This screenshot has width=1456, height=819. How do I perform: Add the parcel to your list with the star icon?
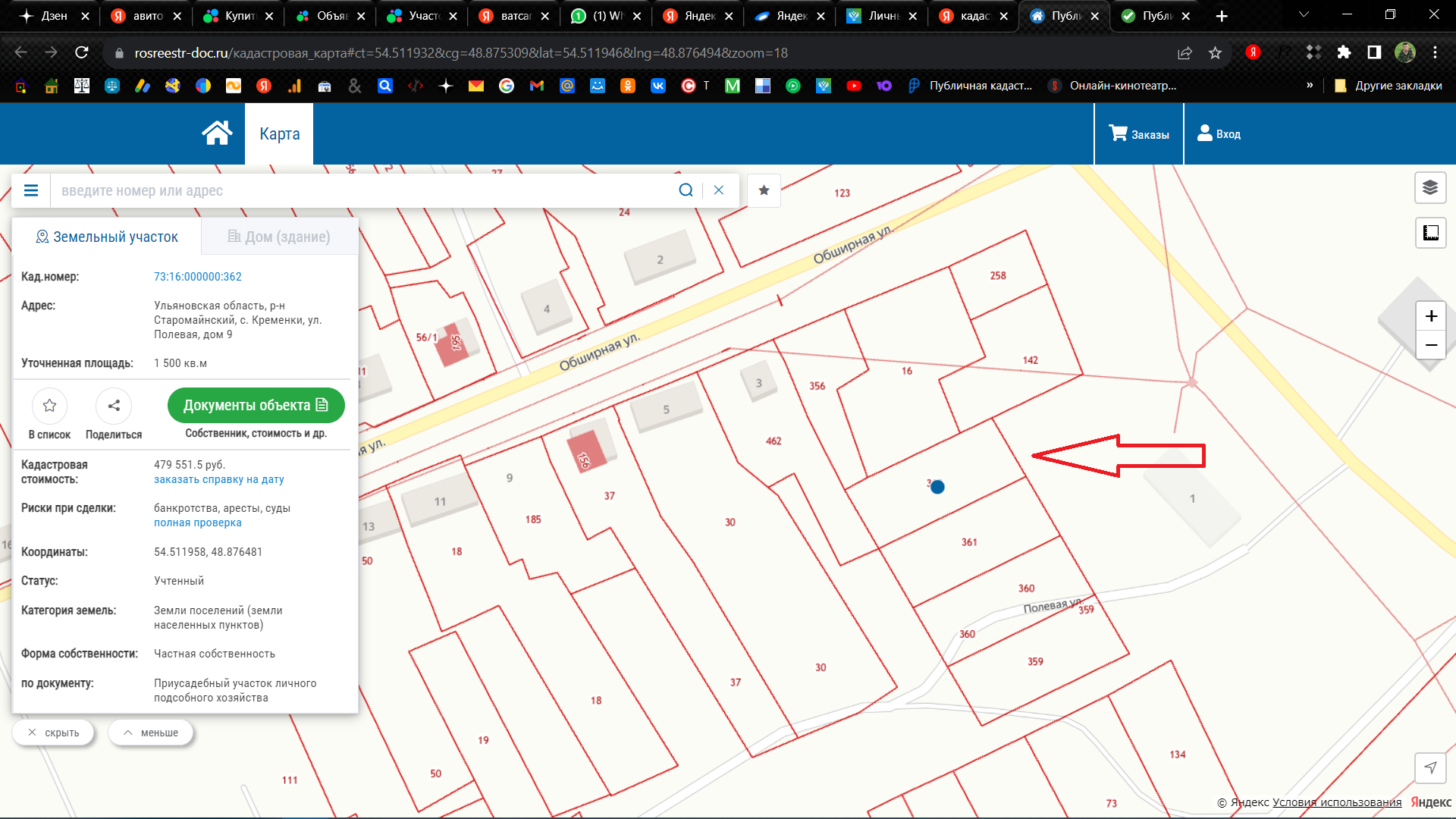click(49, 406)
